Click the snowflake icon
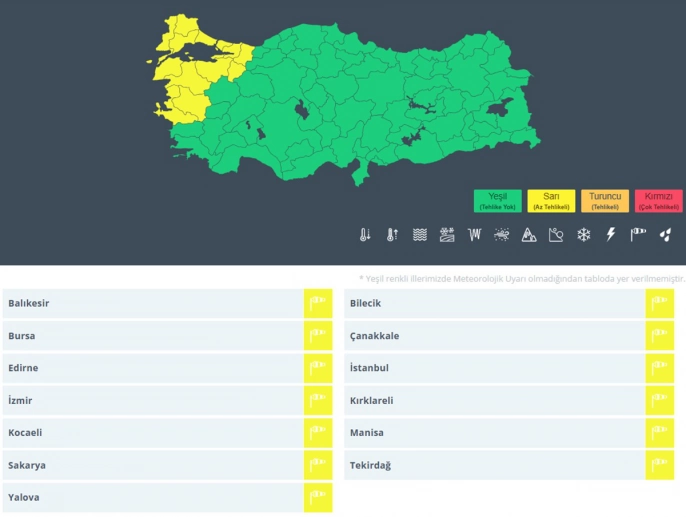 point(583,235)
